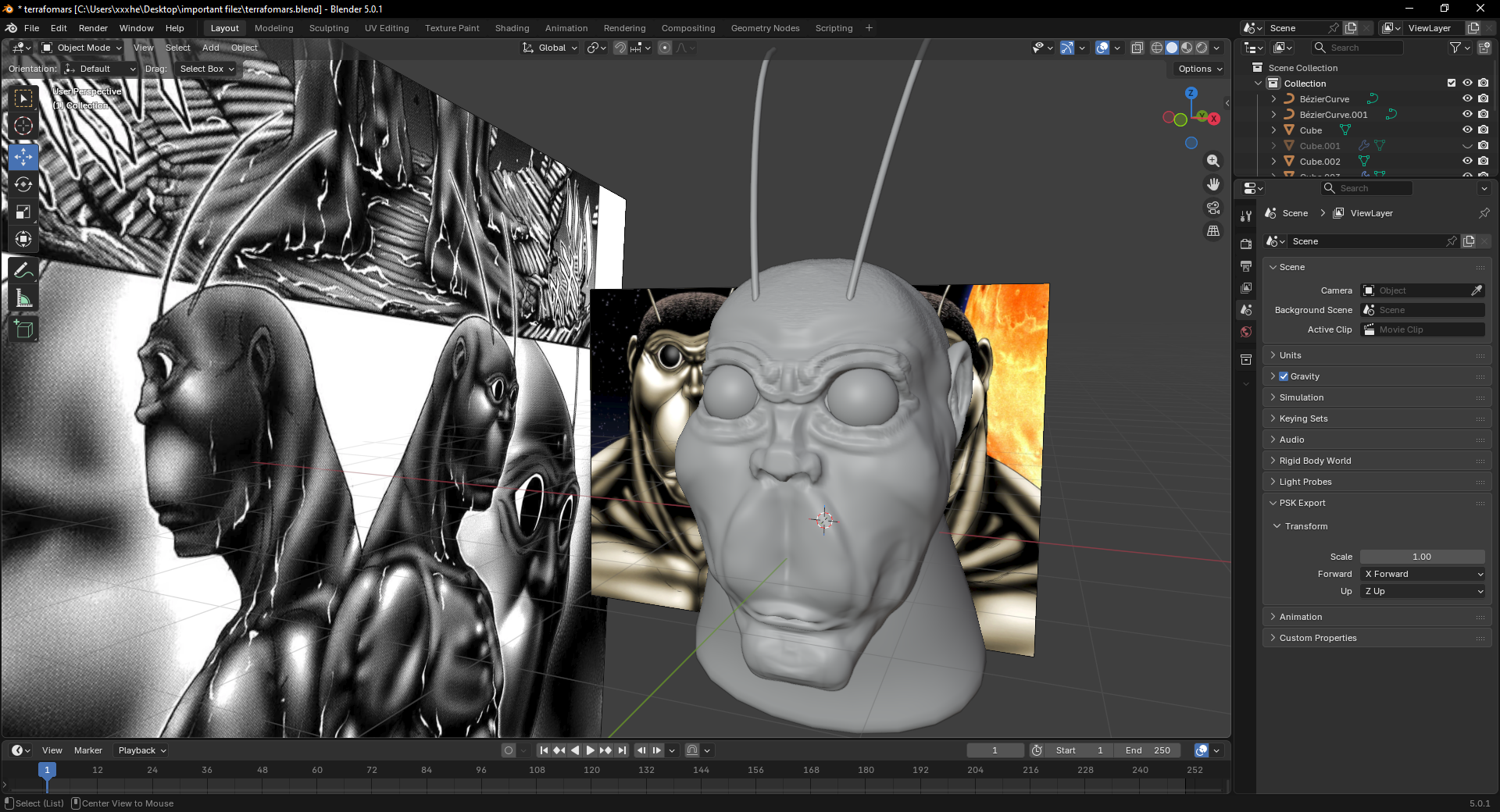
Task: Switch to material preview shading
Action: coord(1187,48)
